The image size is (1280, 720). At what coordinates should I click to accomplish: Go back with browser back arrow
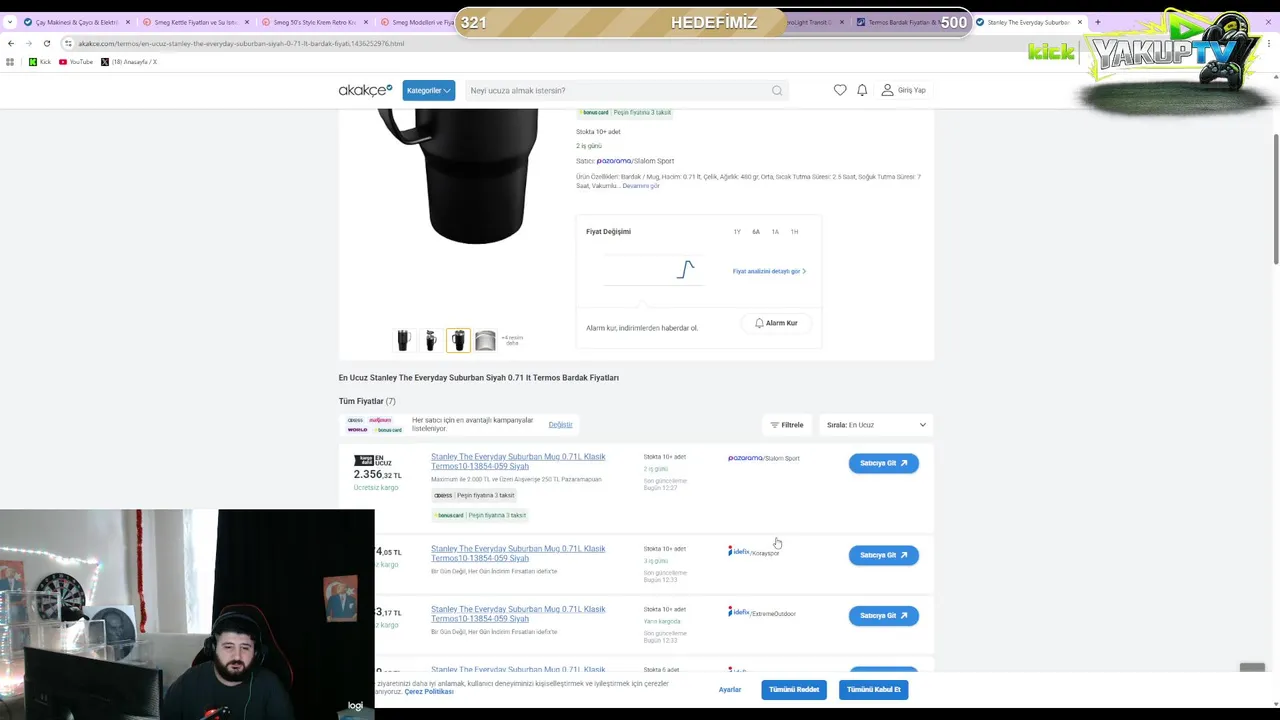(x=11, y=43)
